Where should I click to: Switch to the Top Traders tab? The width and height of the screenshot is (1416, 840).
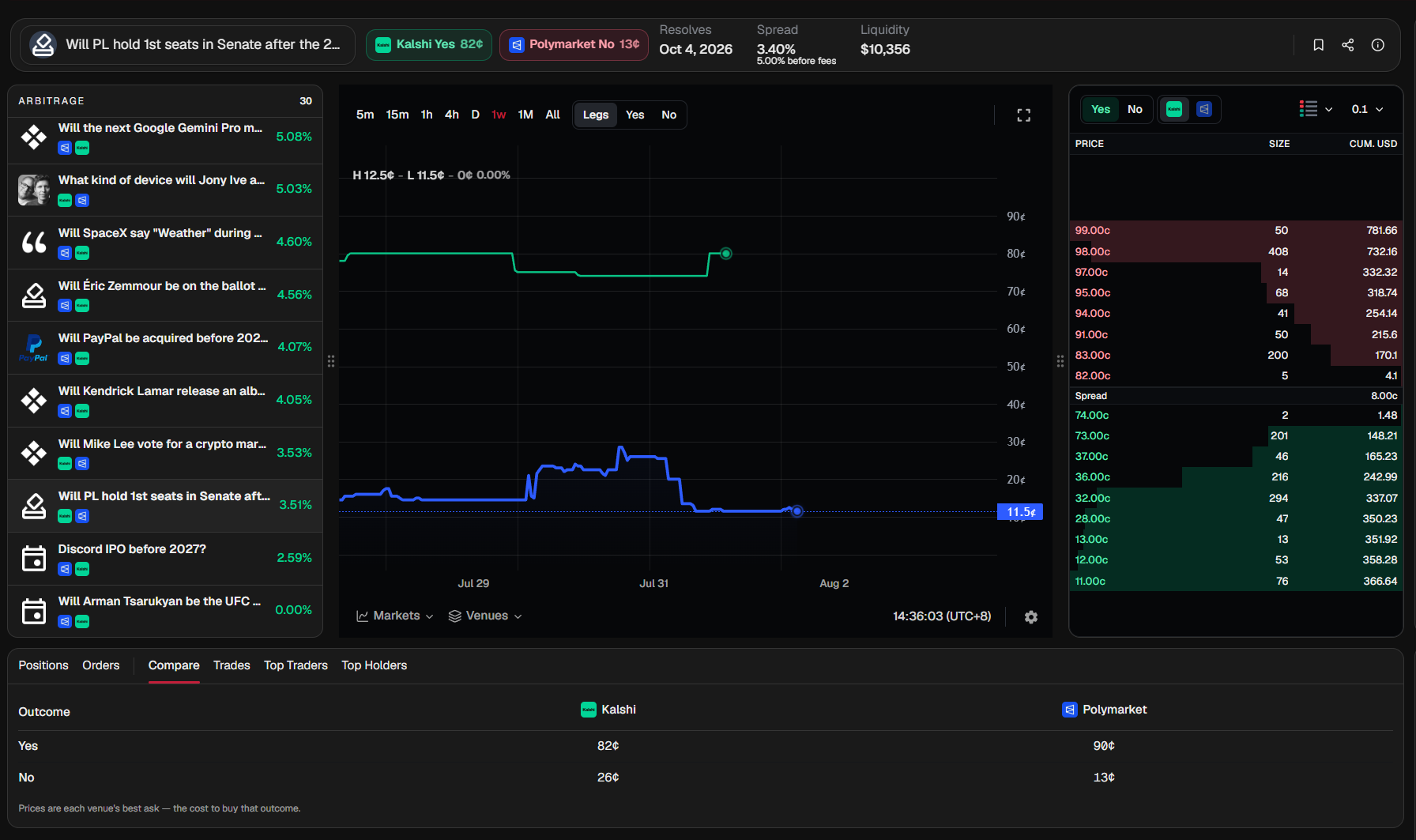[296, 665]
